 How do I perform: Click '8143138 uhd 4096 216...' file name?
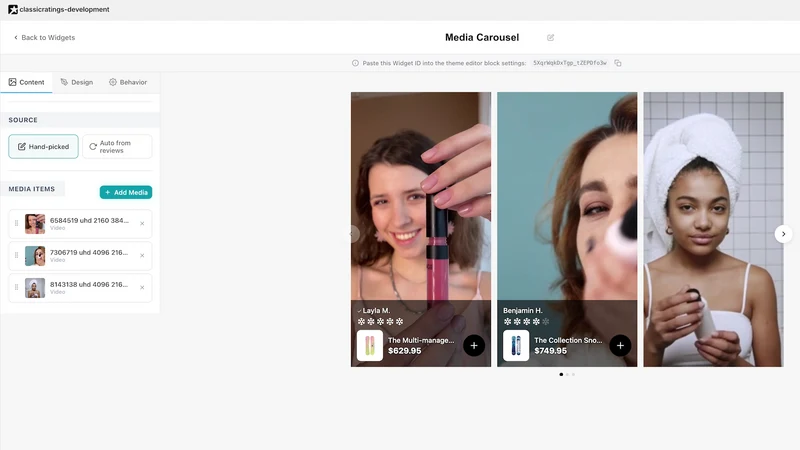pos(89,285)
